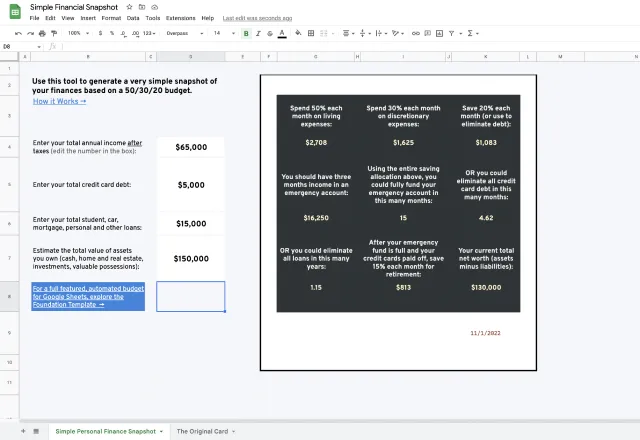Open the Overpass font dropdown

[x=184, y=33]
